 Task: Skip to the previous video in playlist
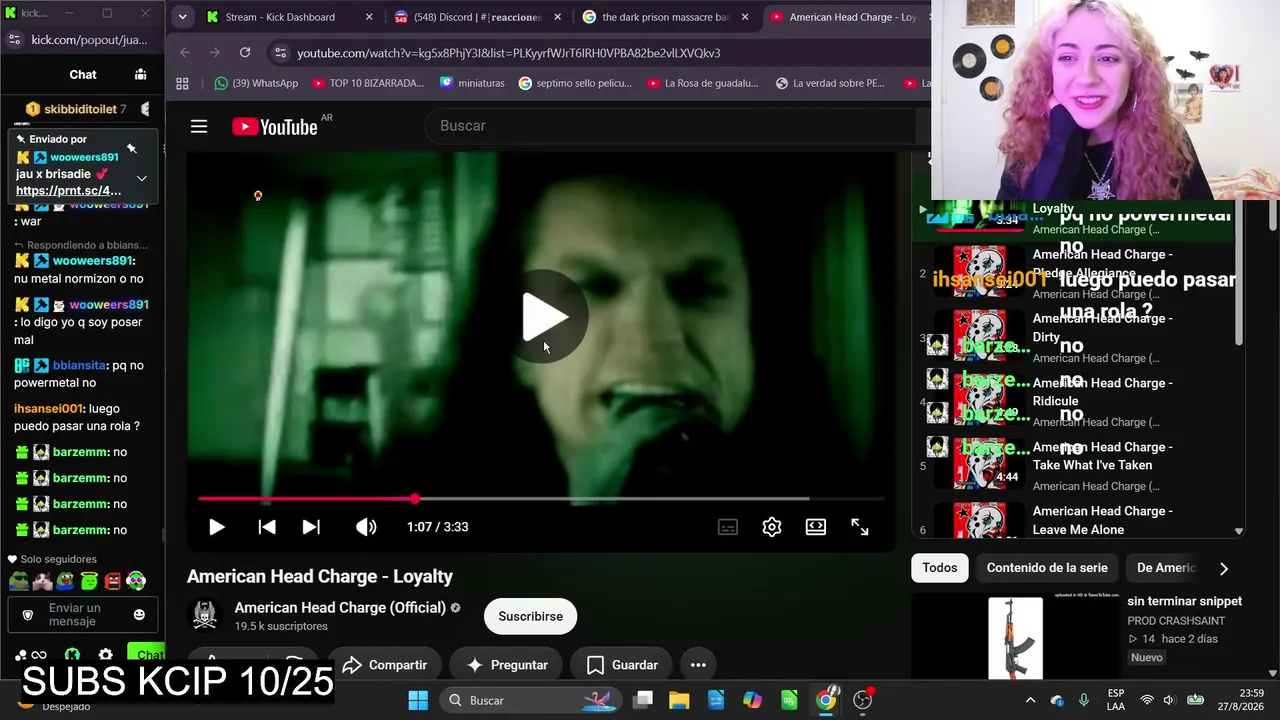tap(267, 527)
